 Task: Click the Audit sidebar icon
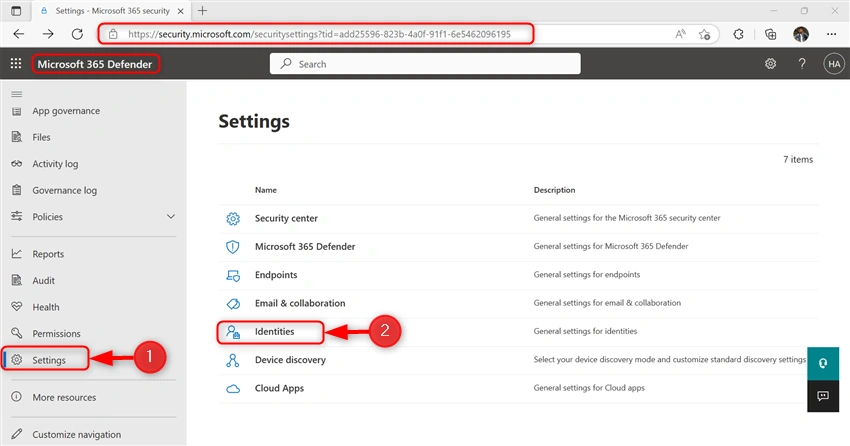(17, 280)
